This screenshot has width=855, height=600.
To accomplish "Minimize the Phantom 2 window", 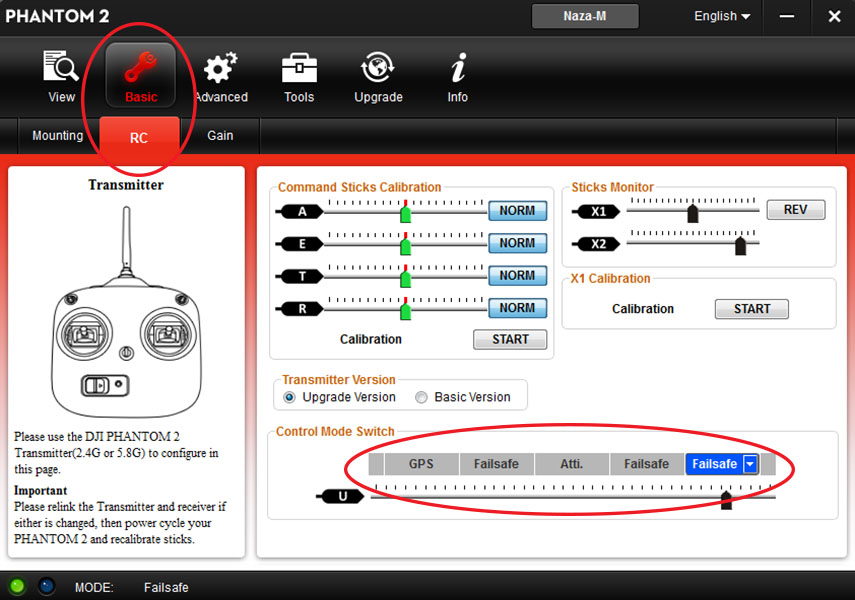I will (787, 16).
